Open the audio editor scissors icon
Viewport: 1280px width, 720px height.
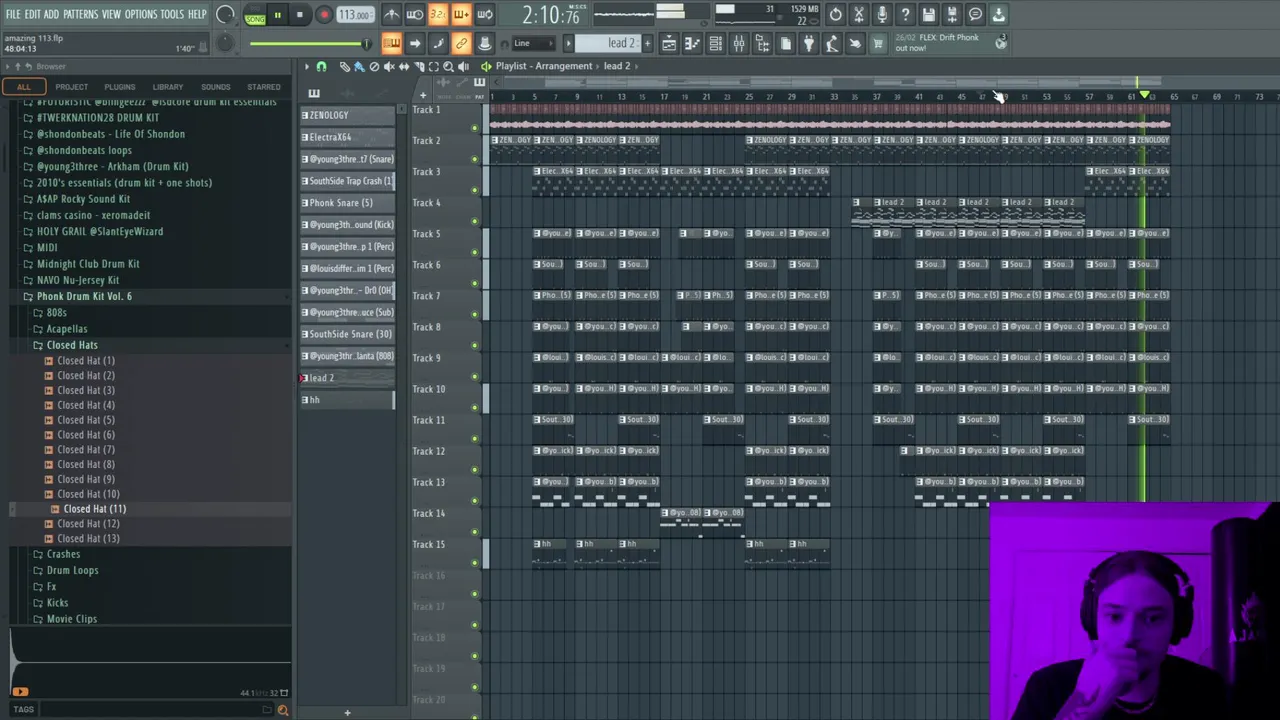pyautogui.click(x=858, y=15)
